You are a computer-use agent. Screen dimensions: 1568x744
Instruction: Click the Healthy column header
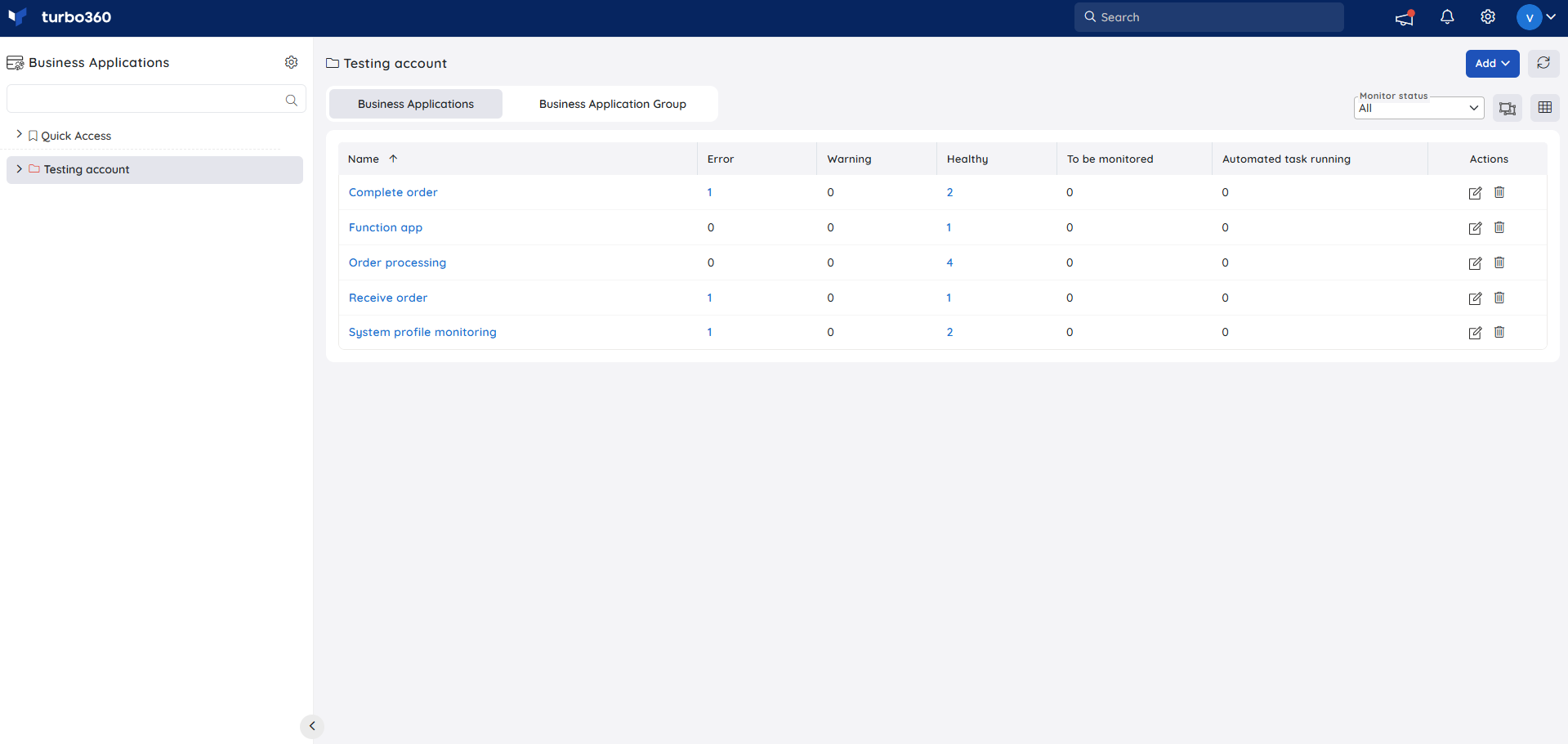click(x=967, y=159)
